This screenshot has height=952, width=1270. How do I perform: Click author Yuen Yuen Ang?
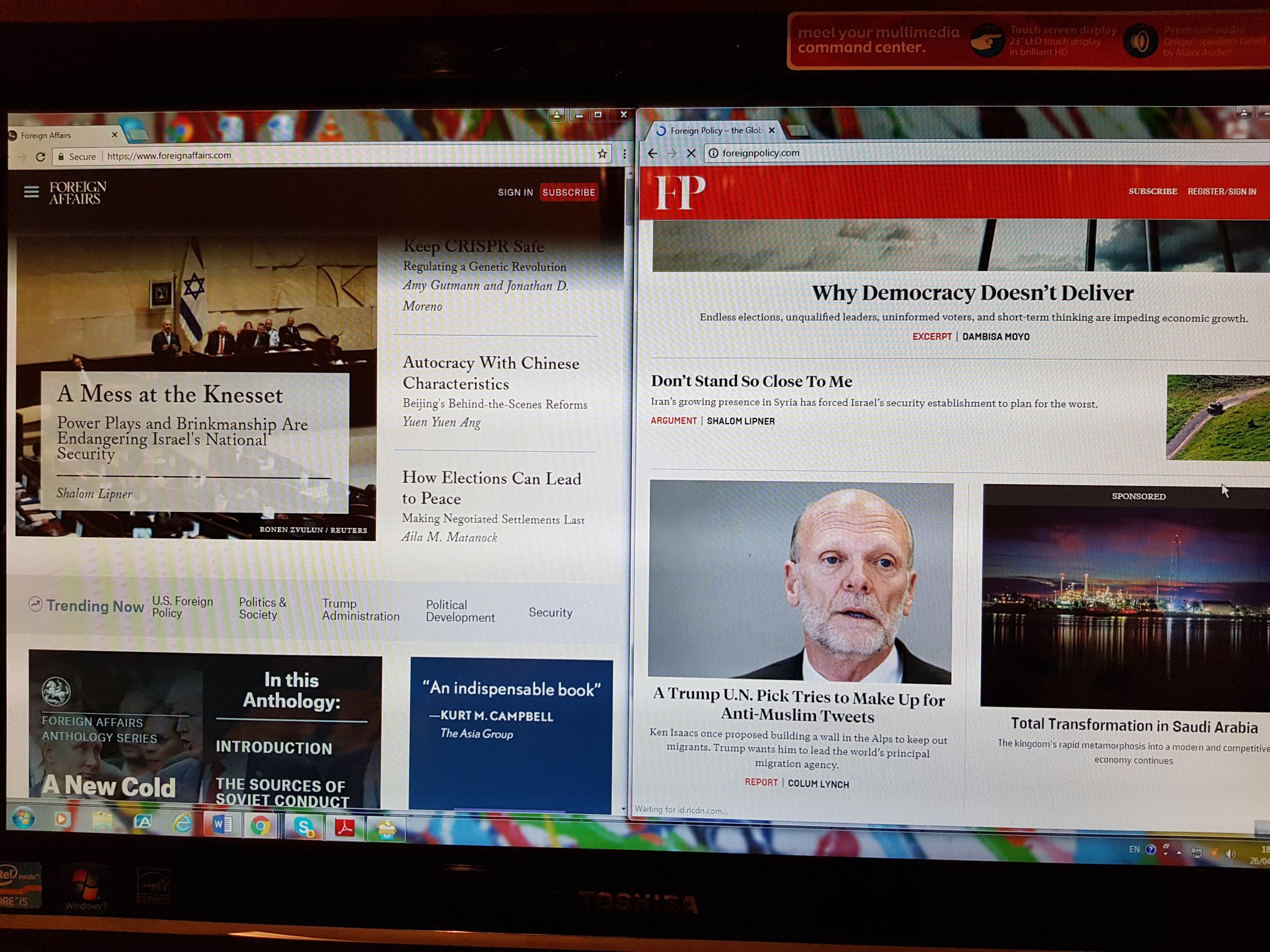click(x=442, y=422)
